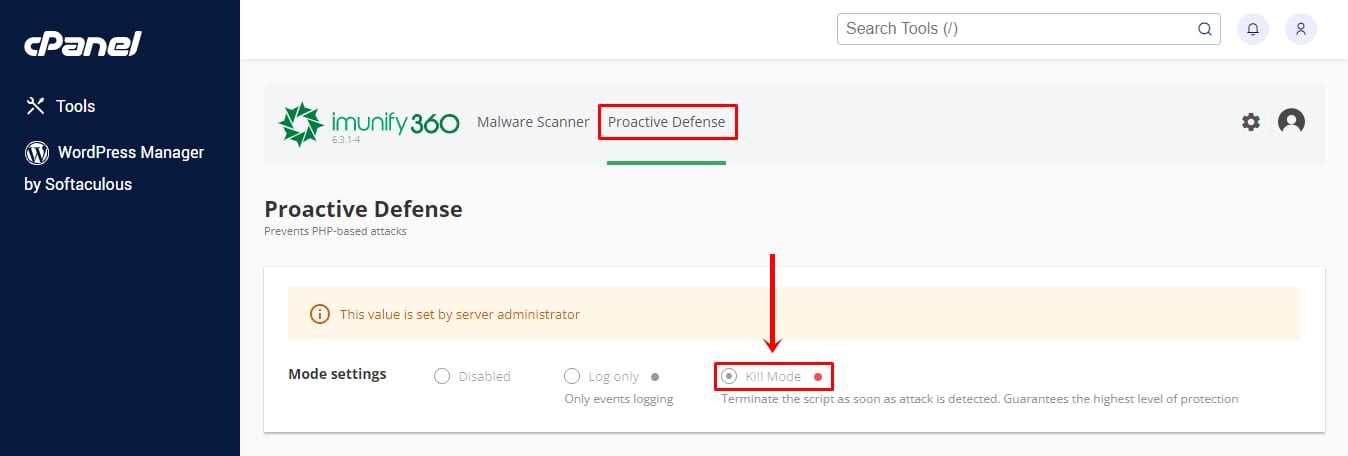The height and width of the screenshot is (456, 1348).
Task: Click the gray dot beside Log only
Action: point(655,377)
